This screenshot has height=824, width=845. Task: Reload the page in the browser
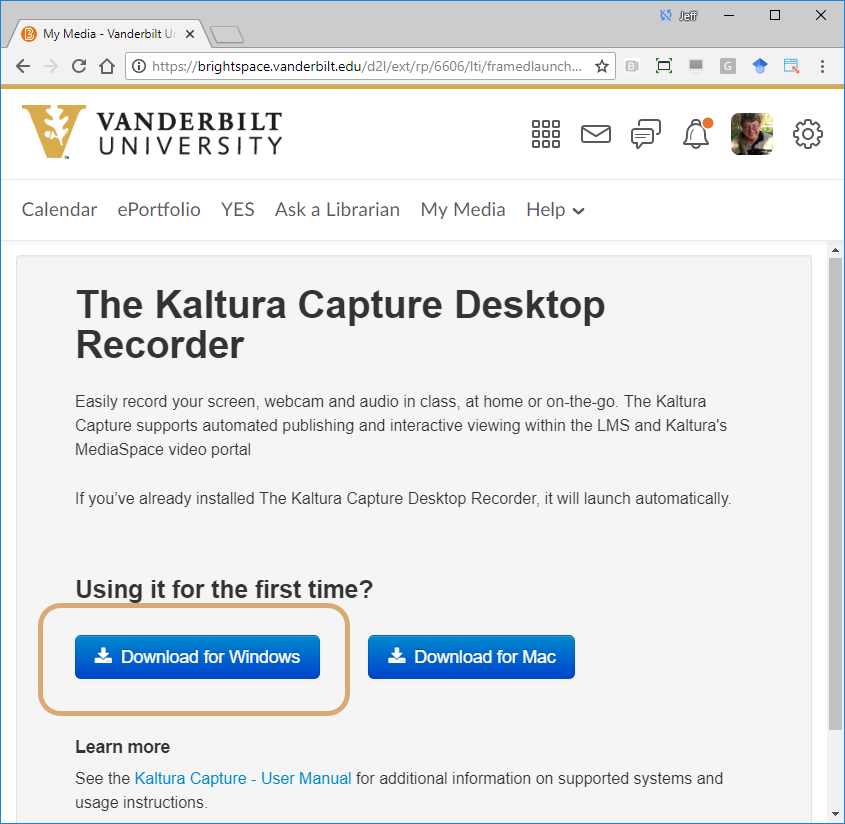[x=79, y=66]
